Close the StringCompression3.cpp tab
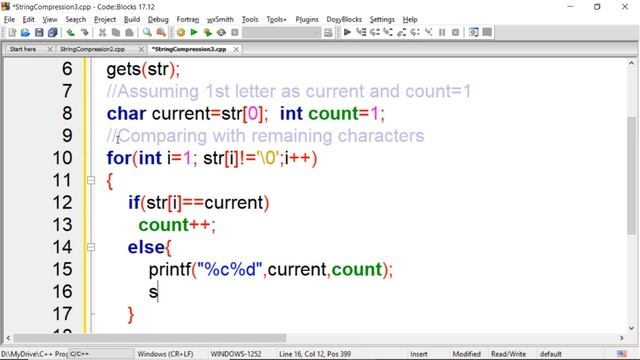Viewport: 640px width, 360px height. [x=236, y=49]
